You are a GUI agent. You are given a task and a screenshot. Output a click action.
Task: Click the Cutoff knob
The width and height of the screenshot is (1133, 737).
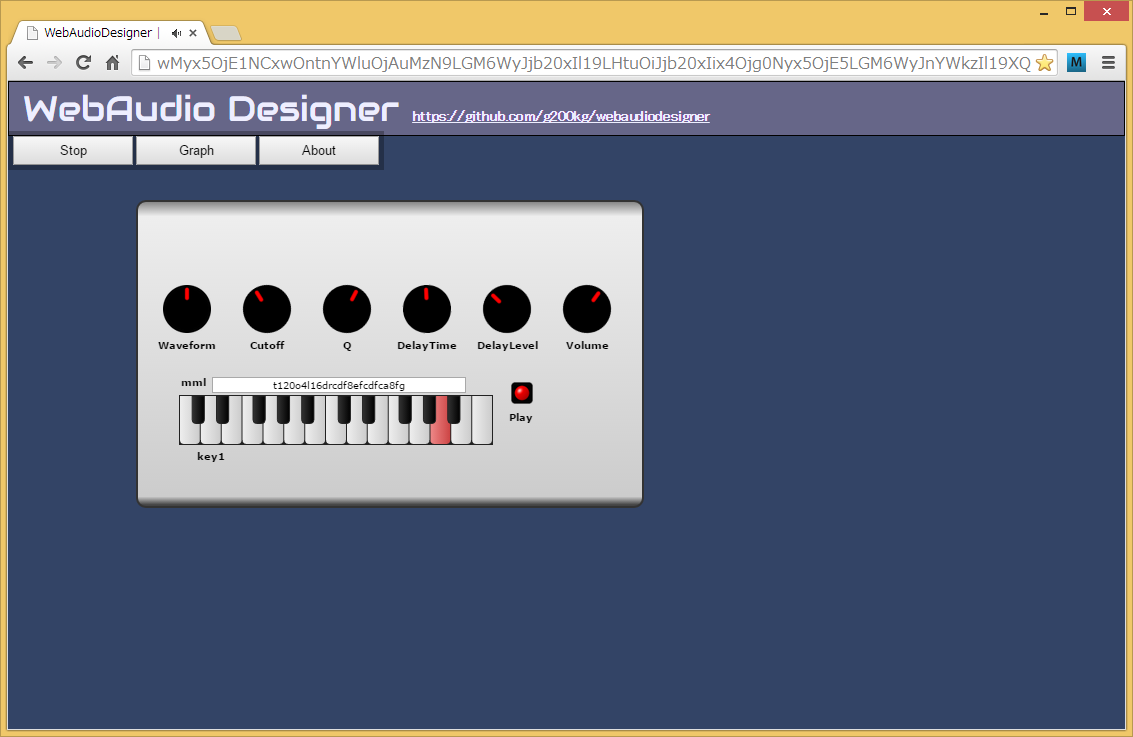click(267, 309)
